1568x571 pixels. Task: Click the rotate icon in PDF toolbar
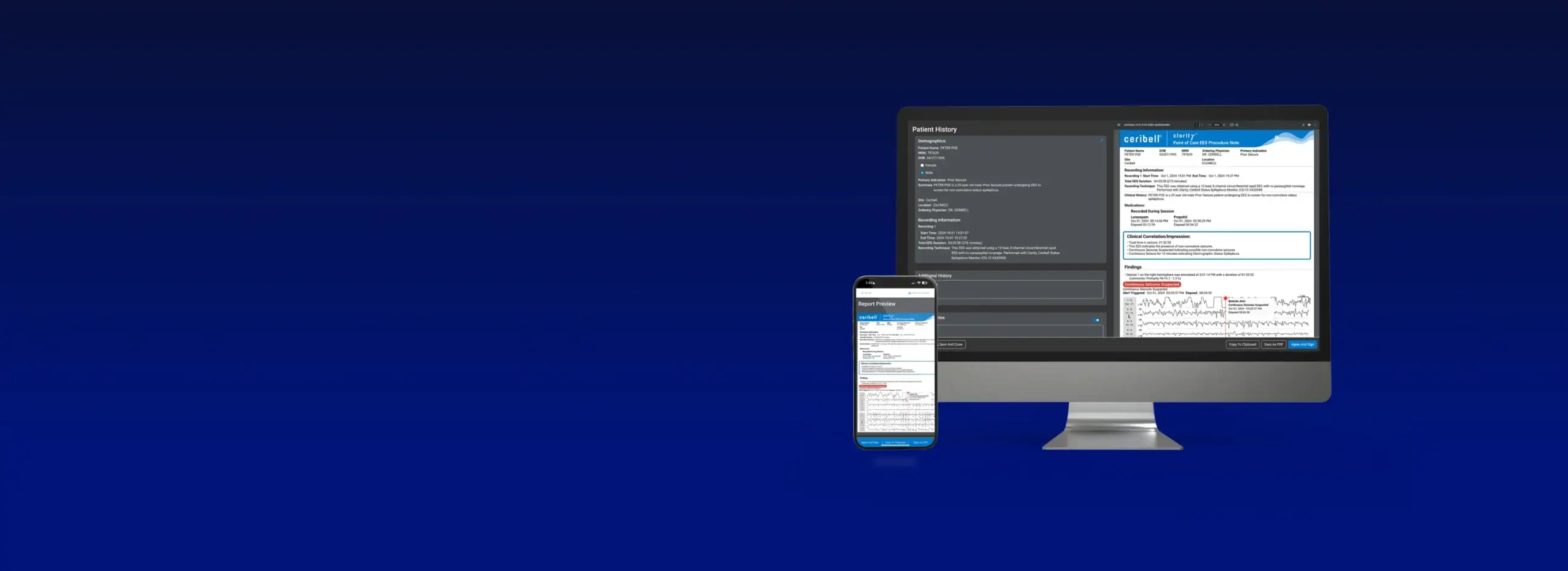tap(1237, 125)
